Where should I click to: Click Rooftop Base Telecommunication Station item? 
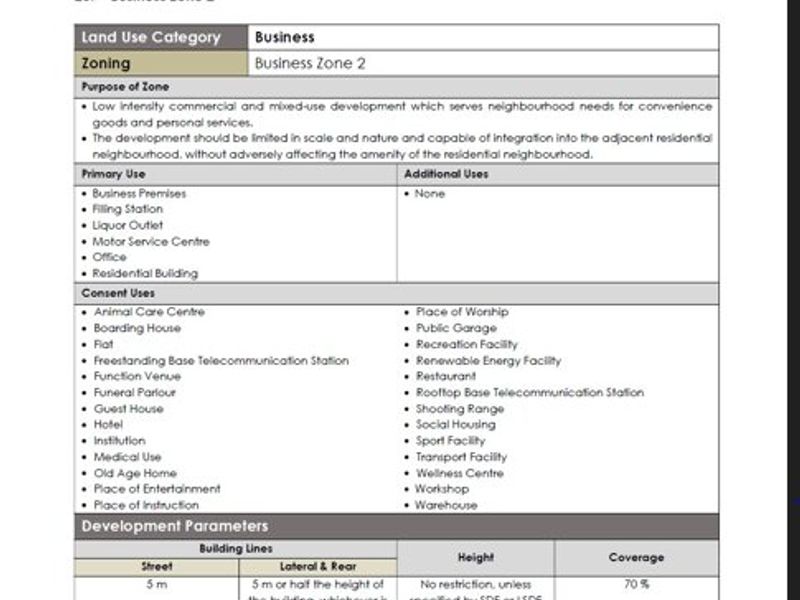point(530,393)
